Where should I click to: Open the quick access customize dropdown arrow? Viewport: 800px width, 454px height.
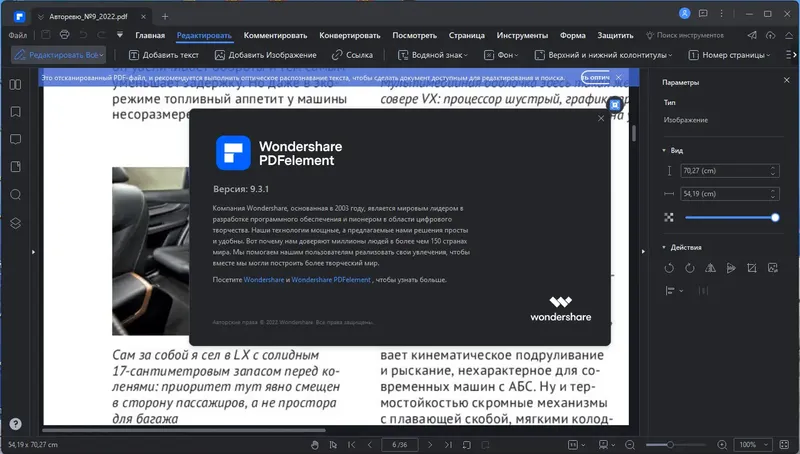pos(119,35)
